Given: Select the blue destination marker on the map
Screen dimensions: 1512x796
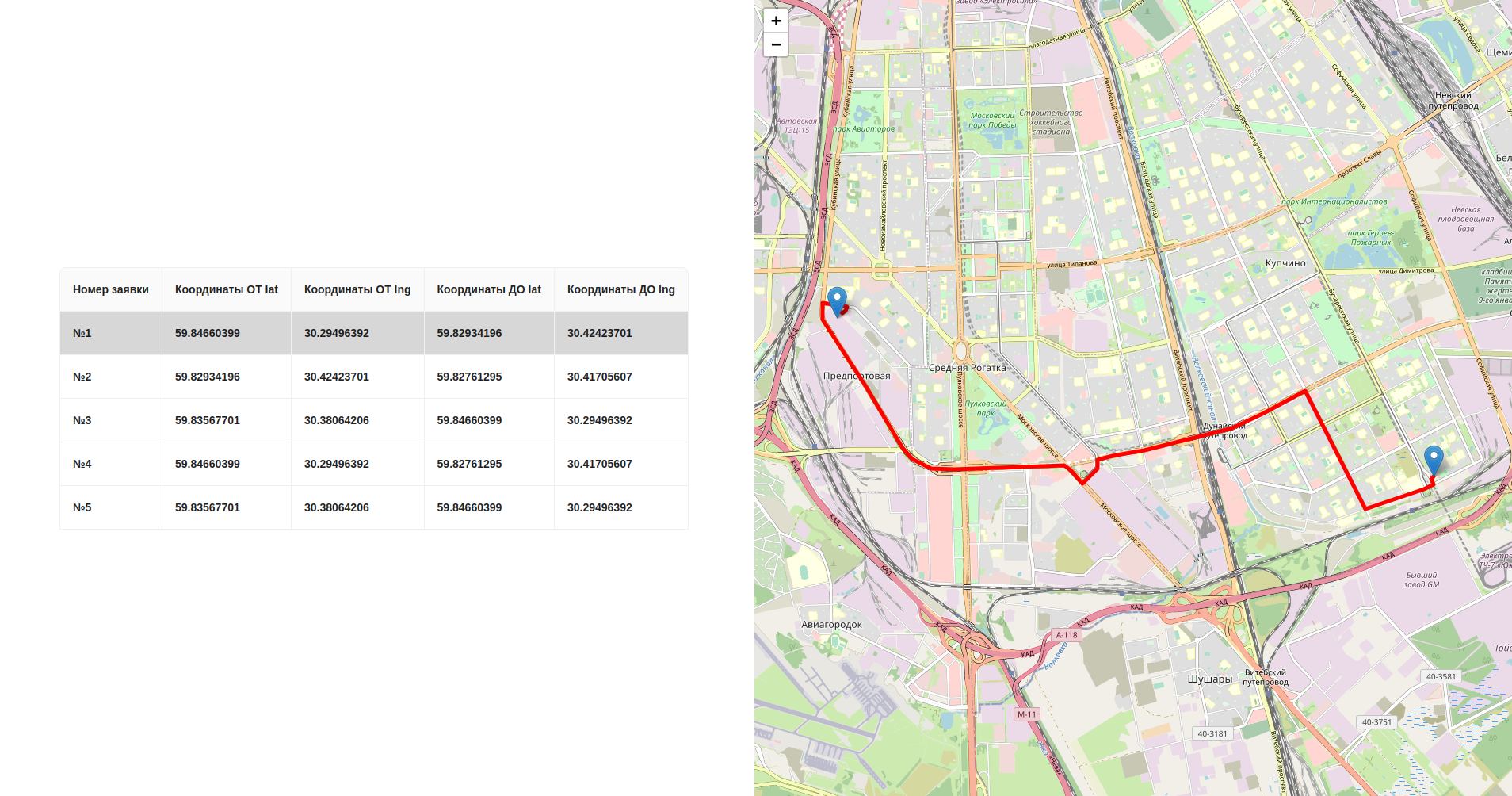Looking at the screenshot, I should pyautogui.click(x=1434, y=458).
